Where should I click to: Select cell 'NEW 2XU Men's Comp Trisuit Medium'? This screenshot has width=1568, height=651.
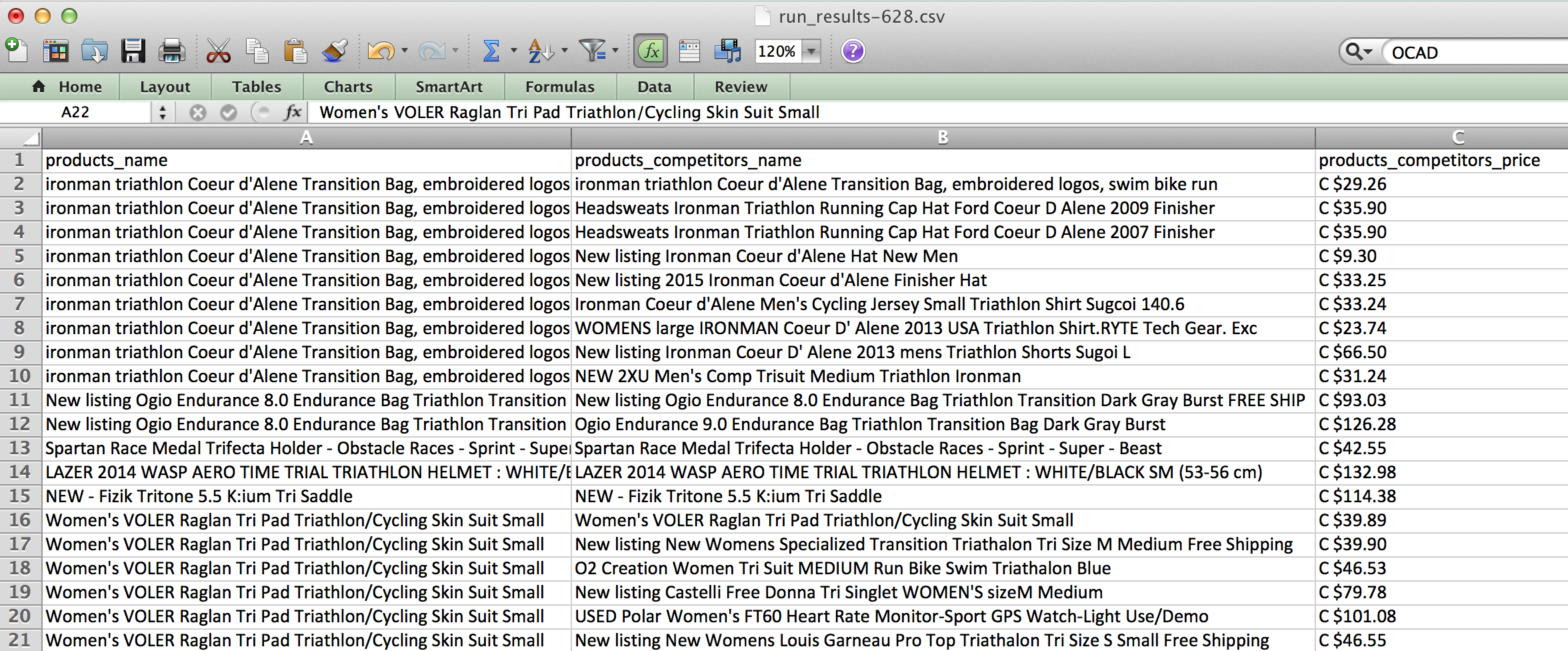click(x=943, y=376)
